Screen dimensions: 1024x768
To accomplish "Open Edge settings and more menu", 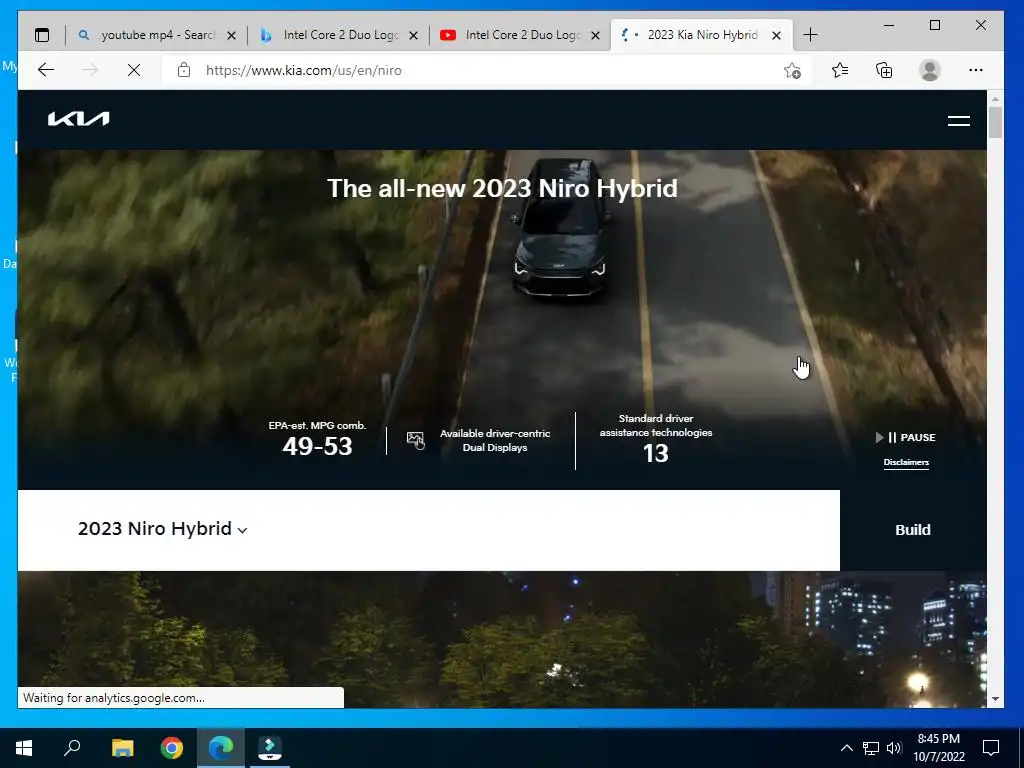I will point(976,70).
